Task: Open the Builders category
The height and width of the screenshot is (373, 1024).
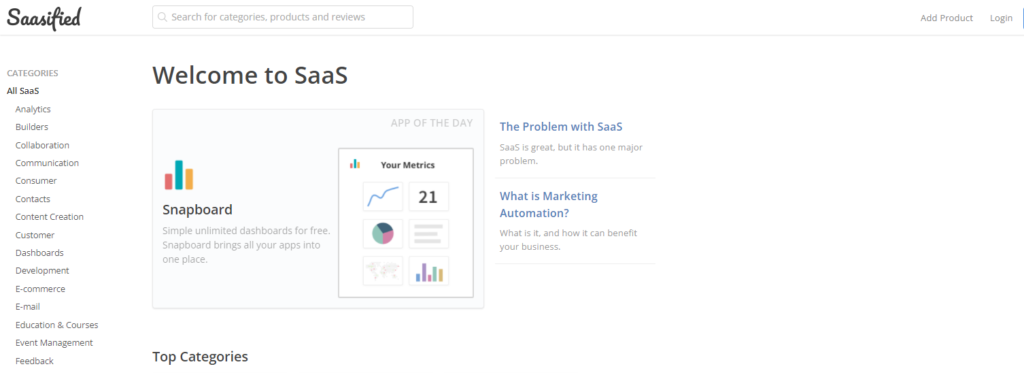Action: 31,127
